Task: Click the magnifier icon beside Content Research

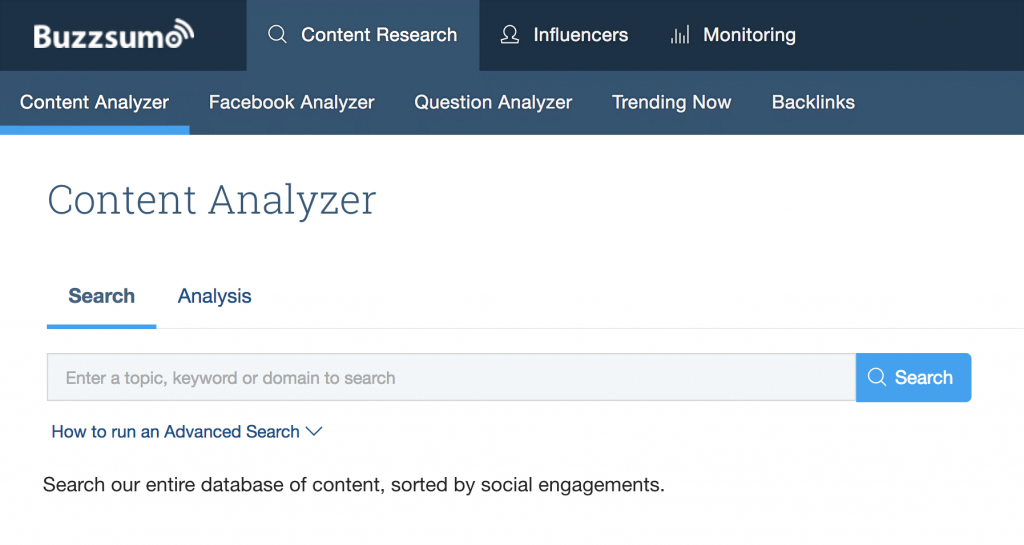Action: point(278,35)
